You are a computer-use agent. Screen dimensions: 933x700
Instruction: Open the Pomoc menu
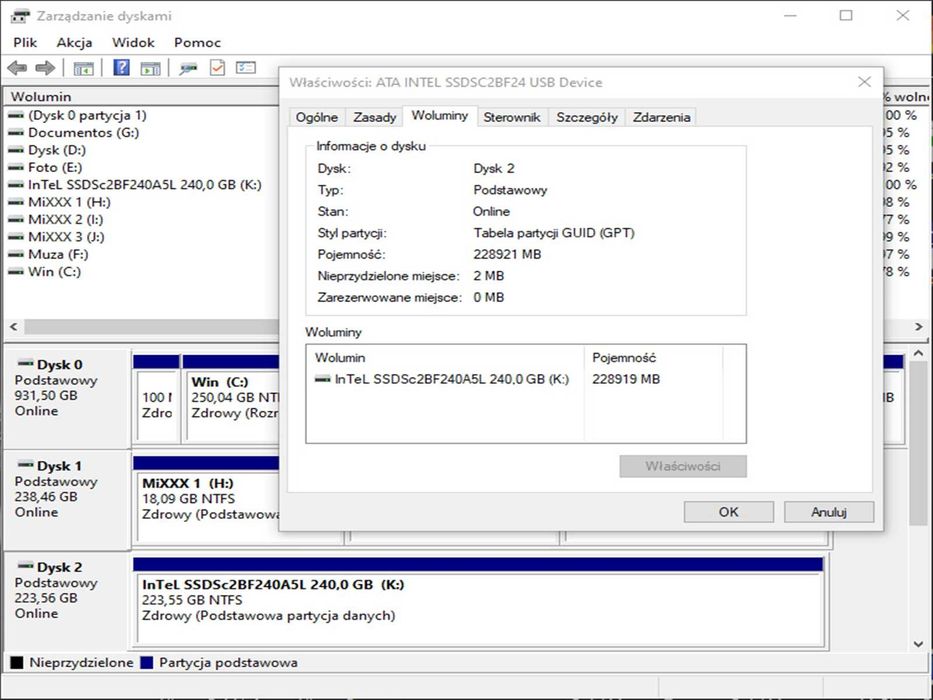(x=198, y=42)
